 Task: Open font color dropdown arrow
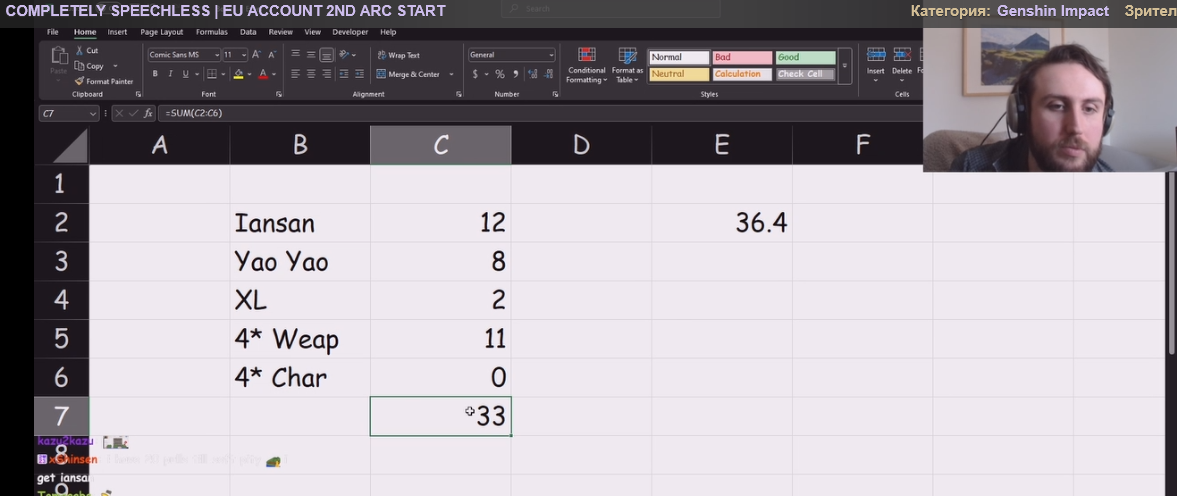tap(274, 74)
